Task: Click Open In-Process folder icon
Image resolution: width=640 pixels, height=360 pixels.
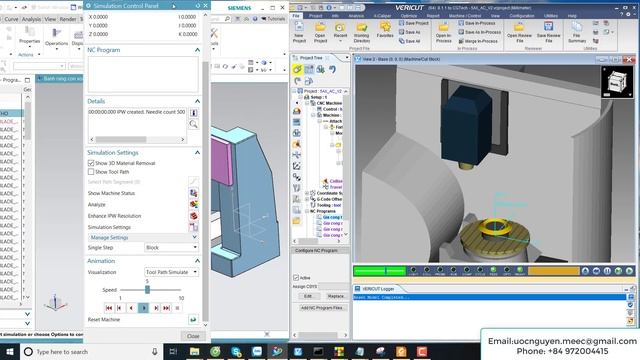Action: 443,27
